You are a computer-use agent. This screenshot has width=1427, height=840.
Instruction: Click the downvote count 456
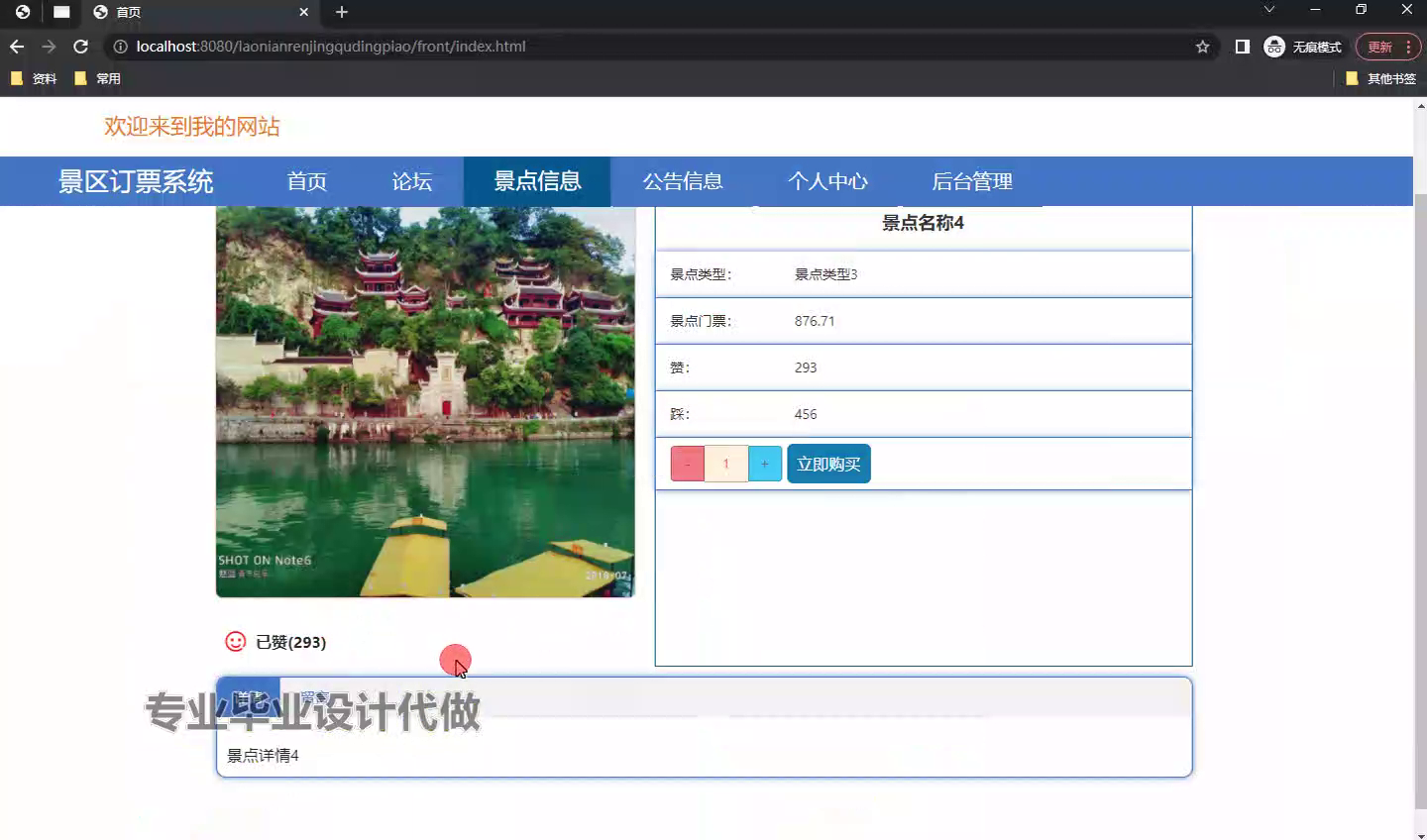point(806,414)
